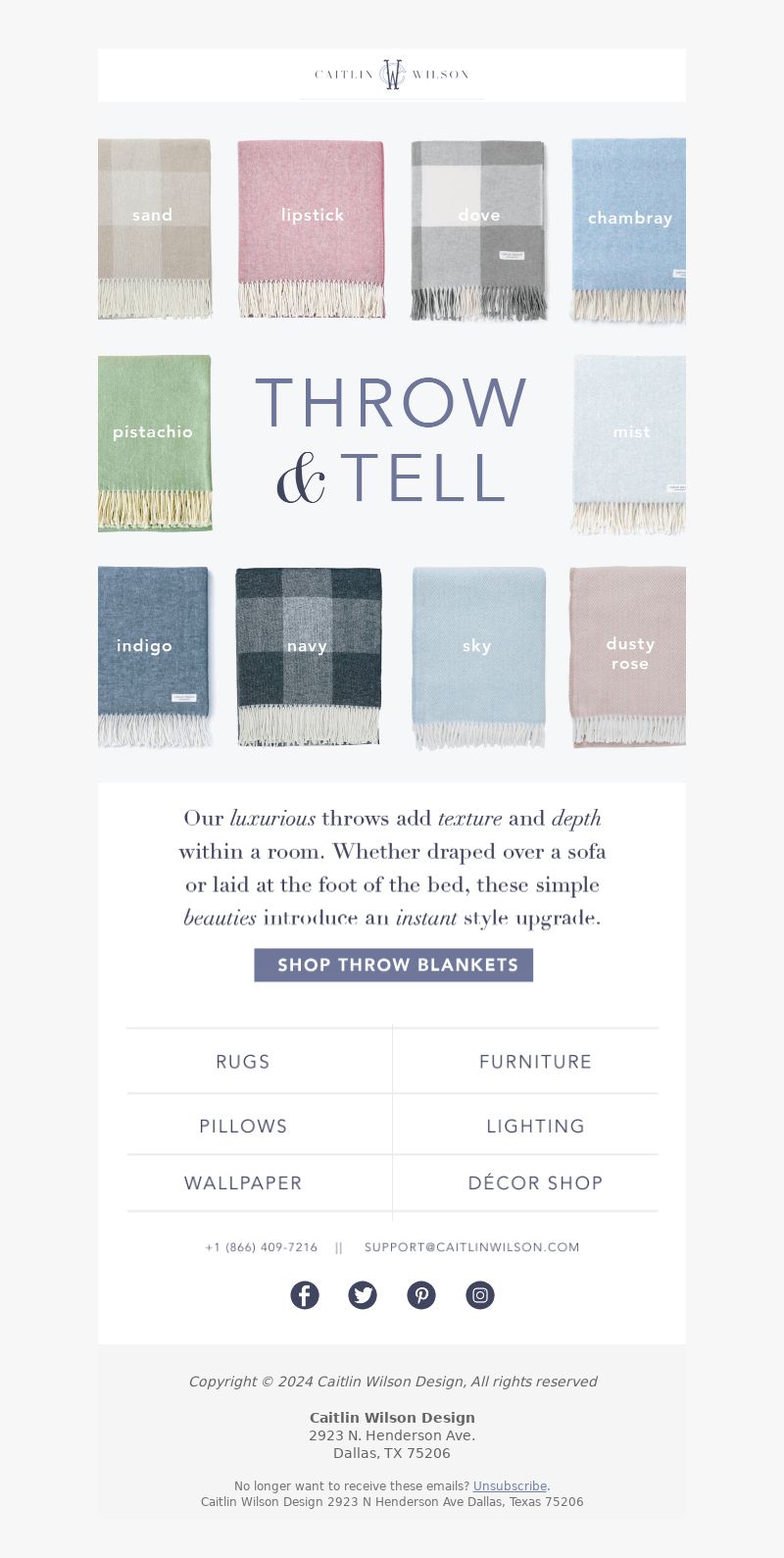Click the Shop Throw Blankets button
This screenshot has height=1558, width=784.
tap(394, 965)
